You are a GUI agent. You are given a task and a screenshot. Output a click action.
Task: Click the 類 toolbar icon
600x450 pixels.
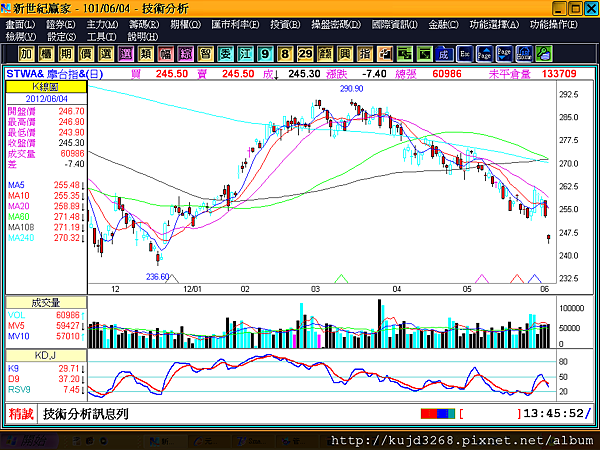[145, 54]
